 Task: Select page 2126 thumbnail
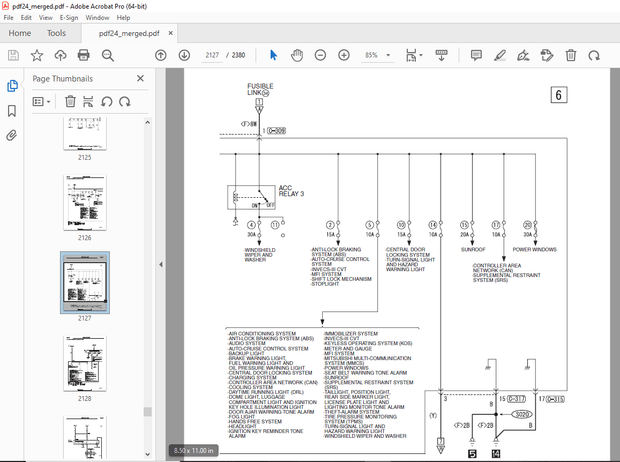pyautogui.click(x=85, y=203)
